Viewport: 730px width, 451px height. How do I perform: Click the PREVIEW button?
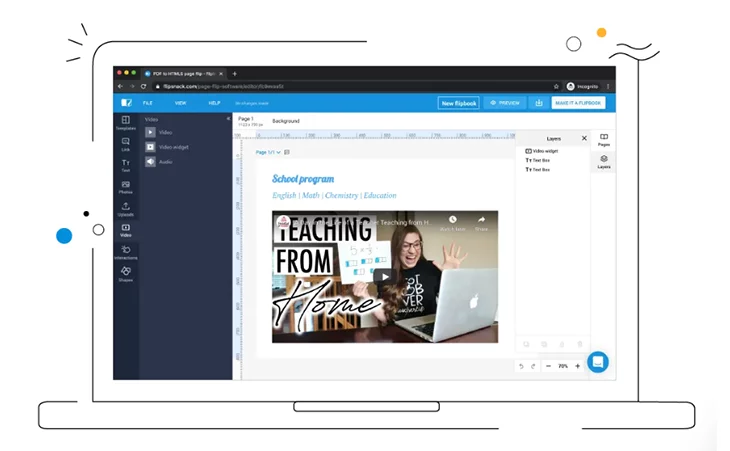tap(505, 103)
